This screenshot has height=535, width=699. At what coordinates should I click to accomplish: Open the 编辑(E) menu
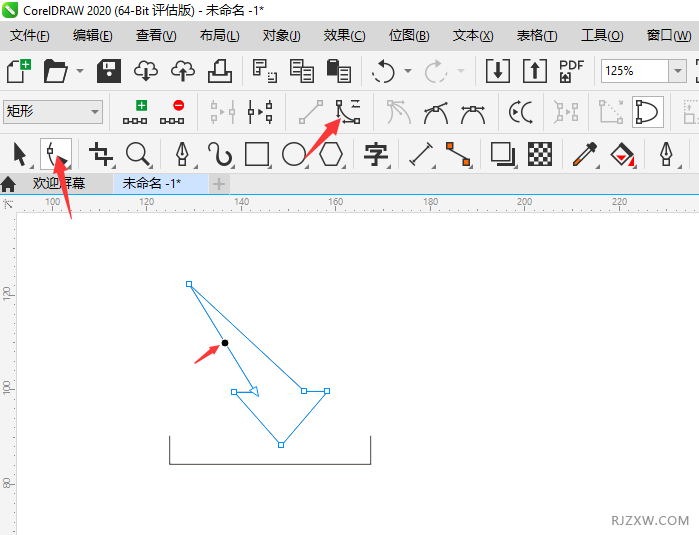(93, 35)
